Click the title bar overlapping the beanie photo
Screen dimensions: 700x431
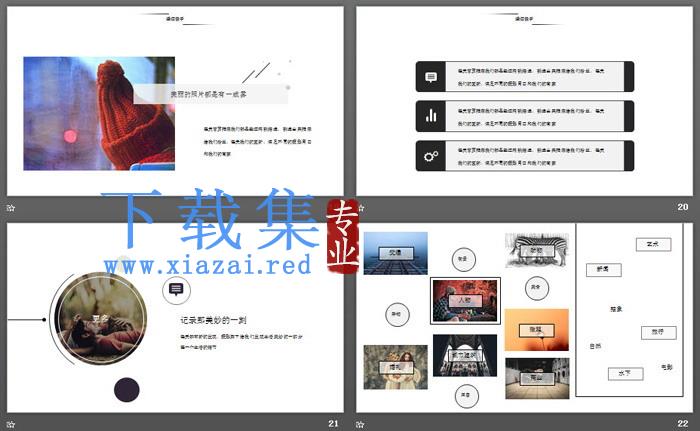click(211, 94)
